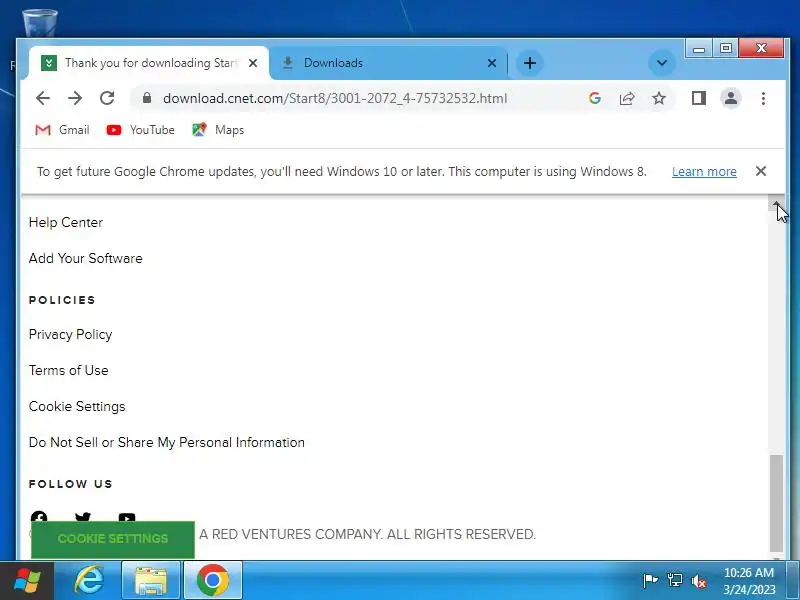Select the Recycle Bin desktop icon
The height and width of the screenshot is (600, 800).
pyautogui.click(x=40, y=23)
